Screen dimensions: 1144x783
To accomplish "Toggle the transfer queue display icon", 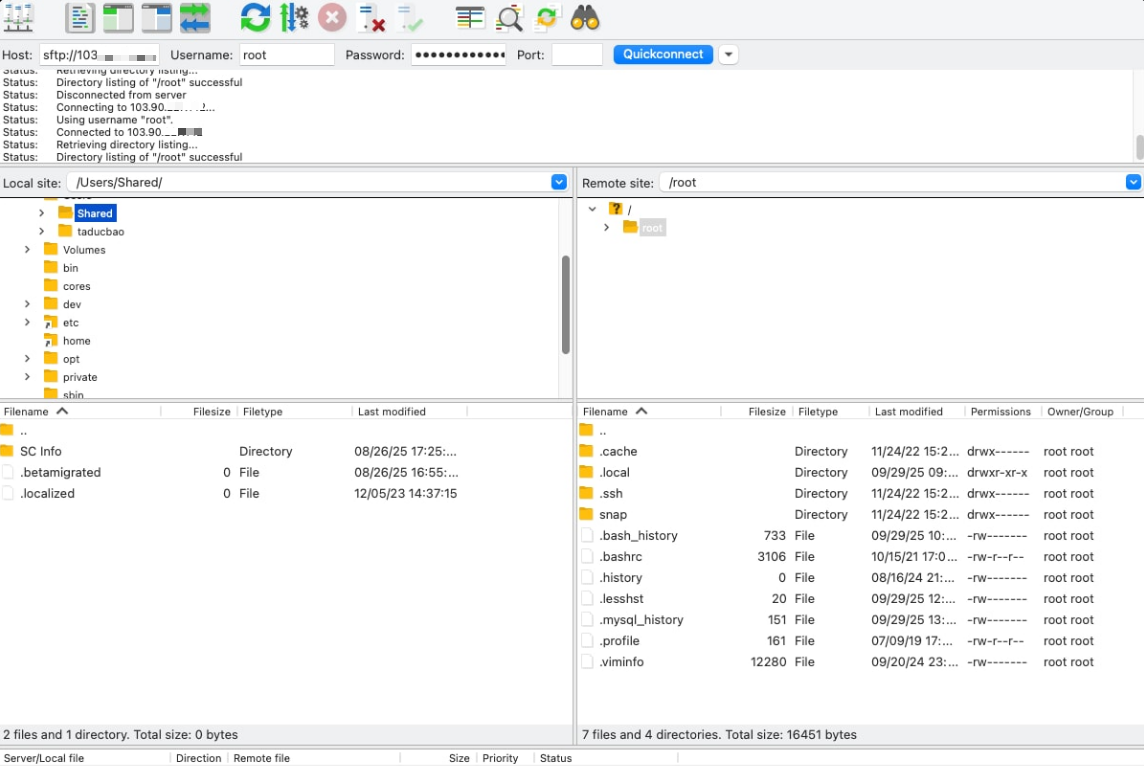I will pos(195,18).
